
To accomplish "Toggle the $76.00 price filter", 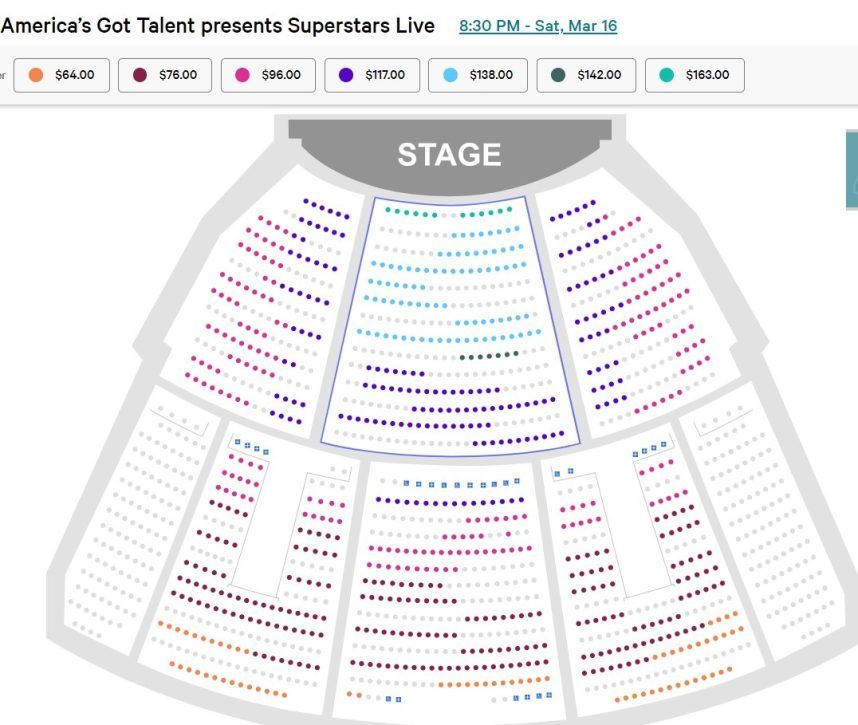I will pos(165,75).
